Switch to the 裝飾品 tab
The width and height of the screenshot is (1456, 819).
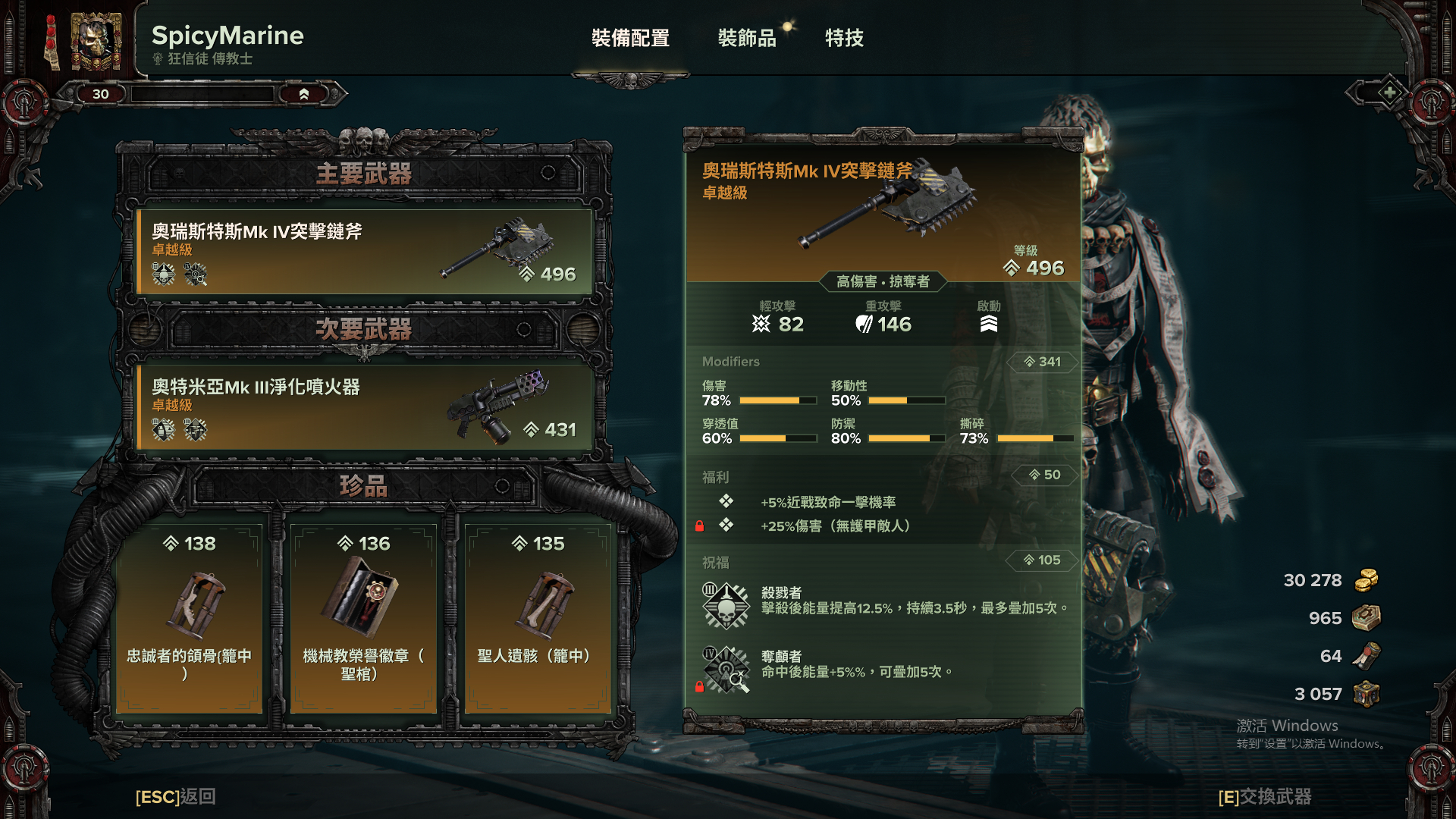coord(747,38)
